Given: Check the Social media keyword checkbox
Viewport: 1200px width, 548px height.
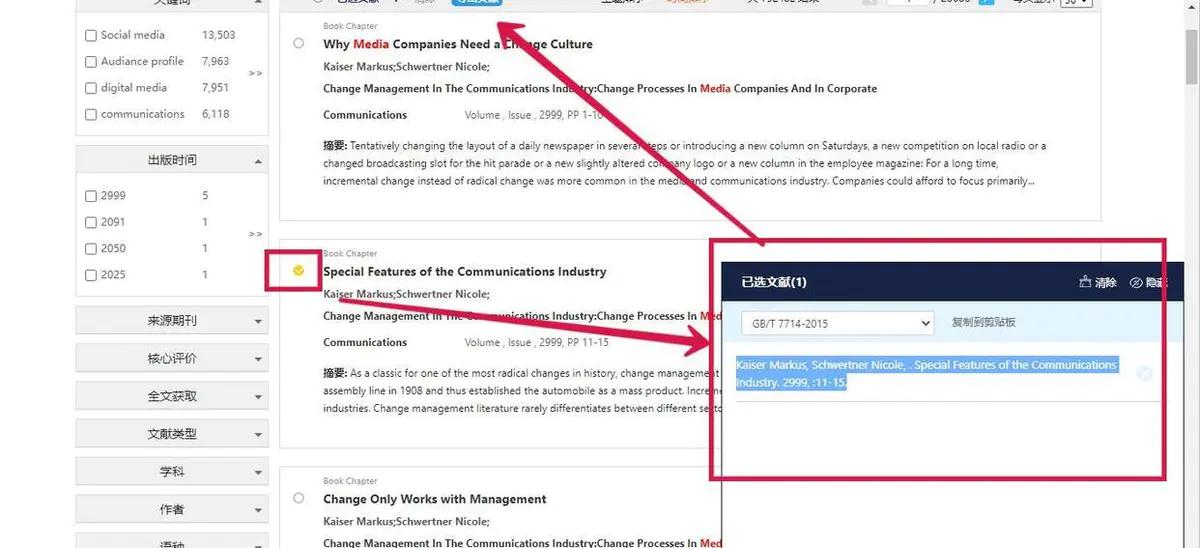Looking at the screenshot, I should pos(91,36).
